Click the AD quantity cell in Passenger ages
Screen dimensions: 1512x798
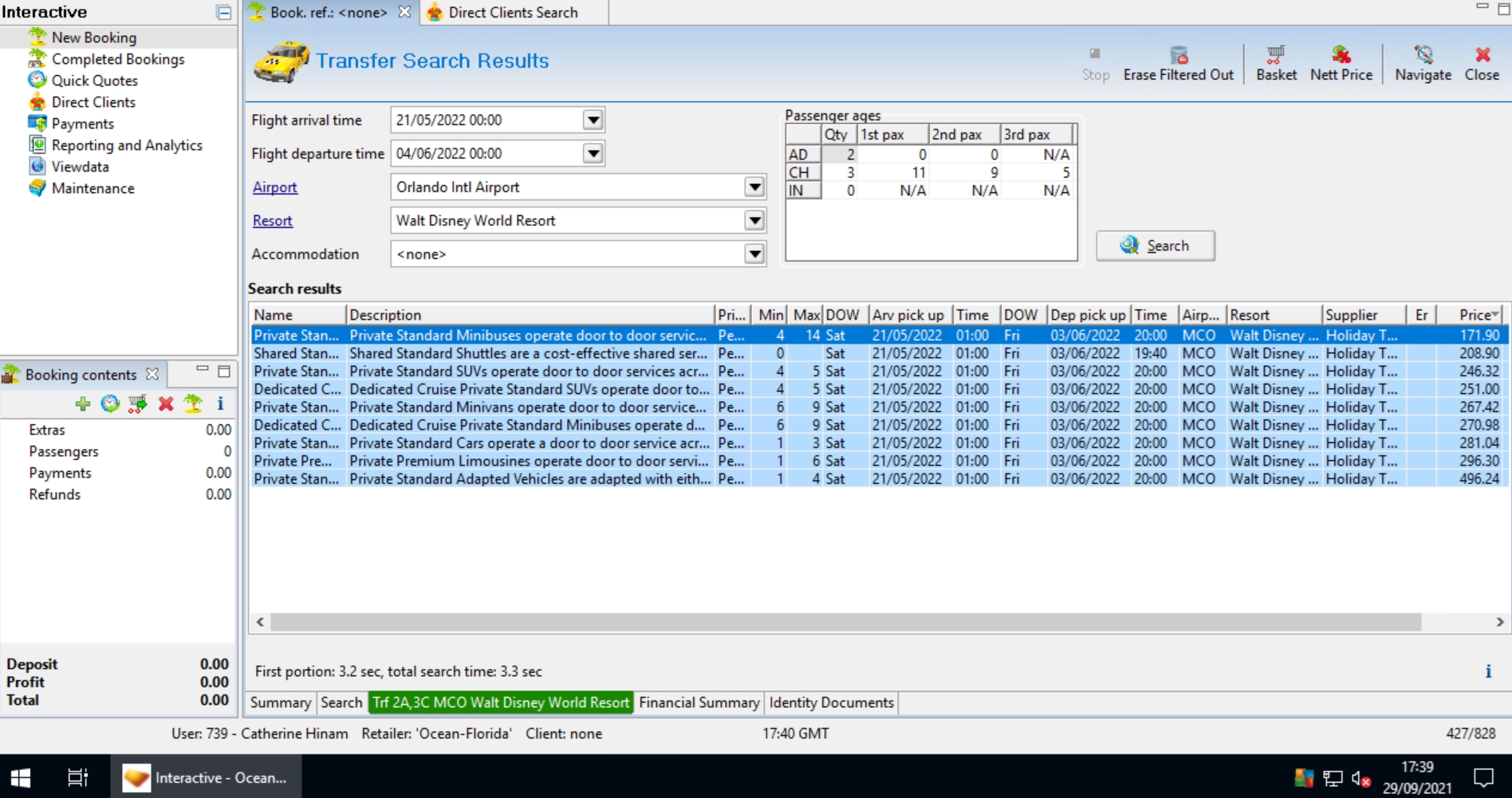pos(840,155)
